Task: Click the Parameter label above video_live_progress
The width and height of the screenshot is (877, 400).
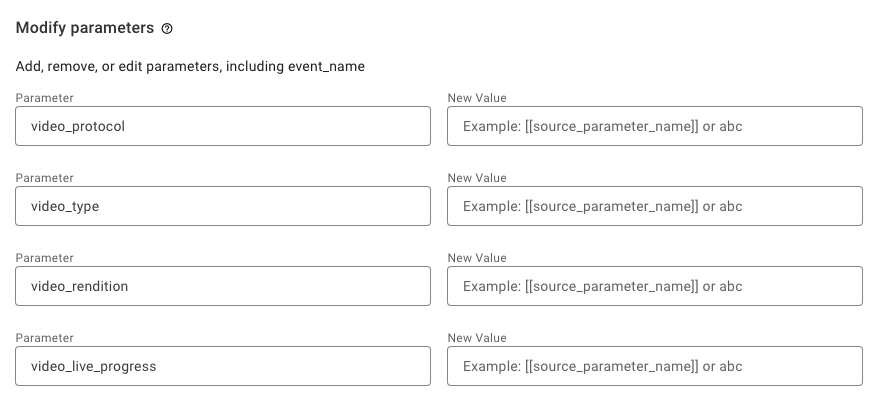Action: point(45,338)
